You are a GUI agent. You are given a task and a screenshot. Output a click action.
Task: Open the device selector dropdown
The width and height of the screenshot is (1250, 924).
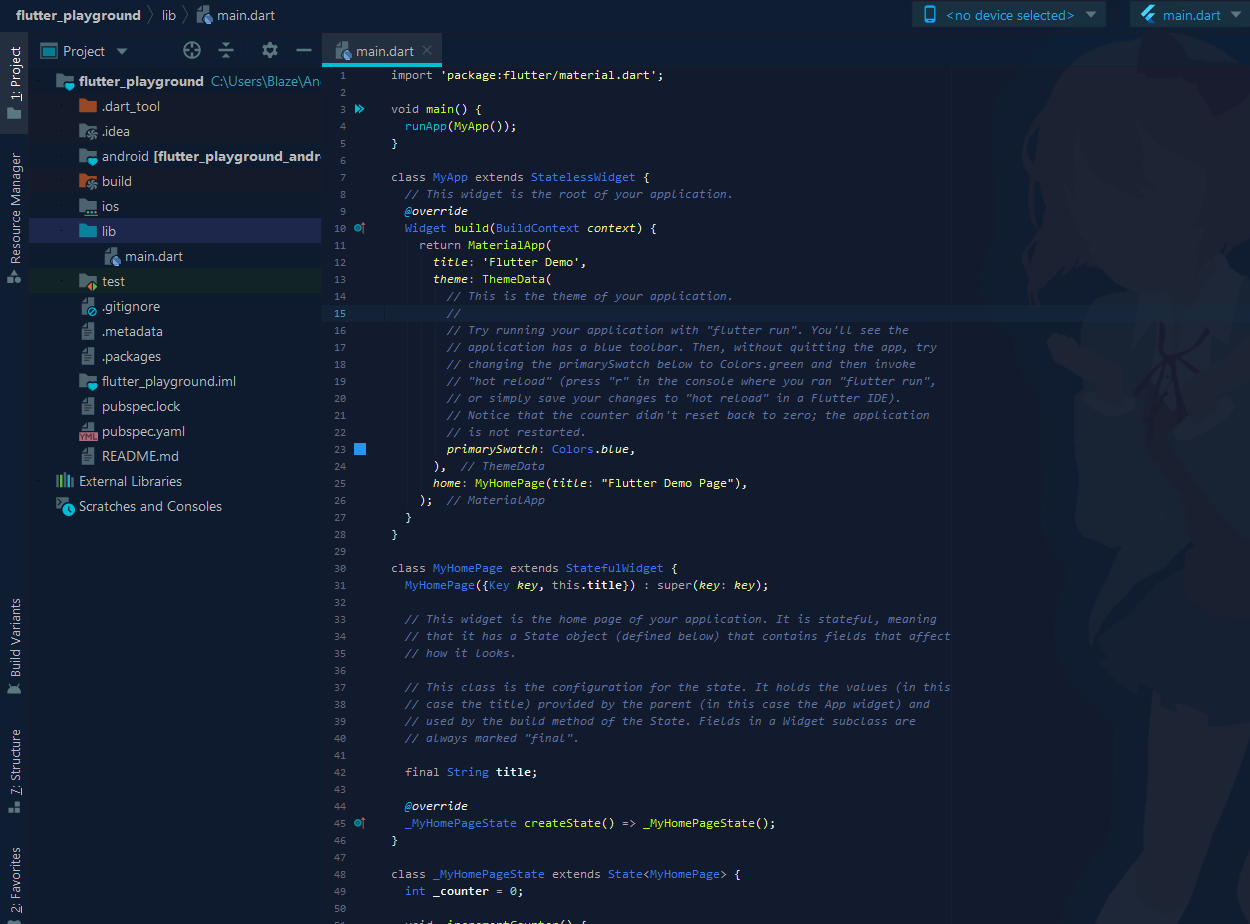(x=1009, y=15)
